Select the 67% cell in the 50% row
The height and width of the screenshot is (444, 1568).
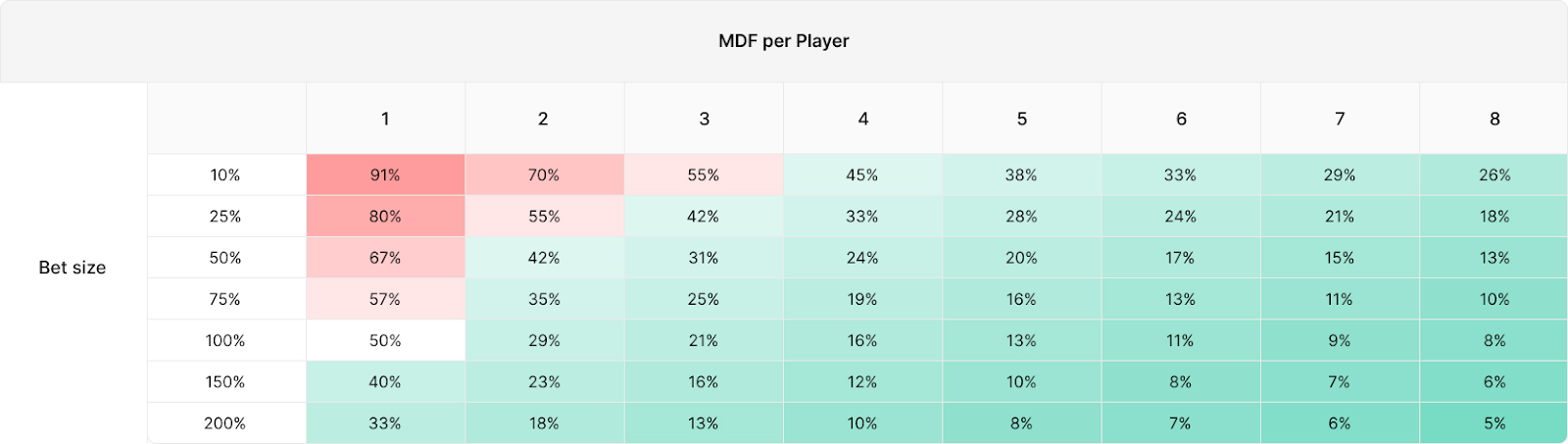point(385,258)
